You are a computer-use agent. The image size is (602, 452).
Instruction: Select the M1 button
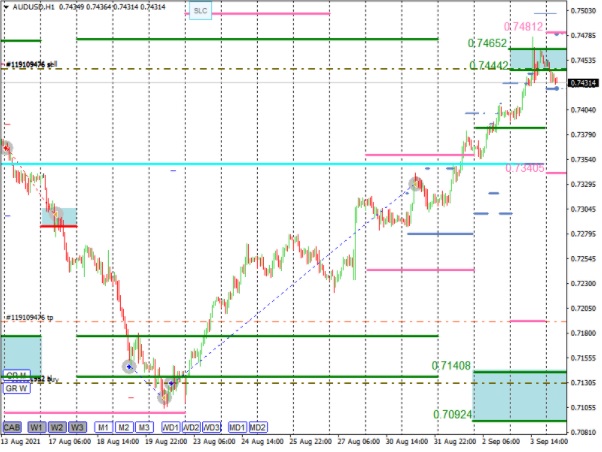click(103, 426)
